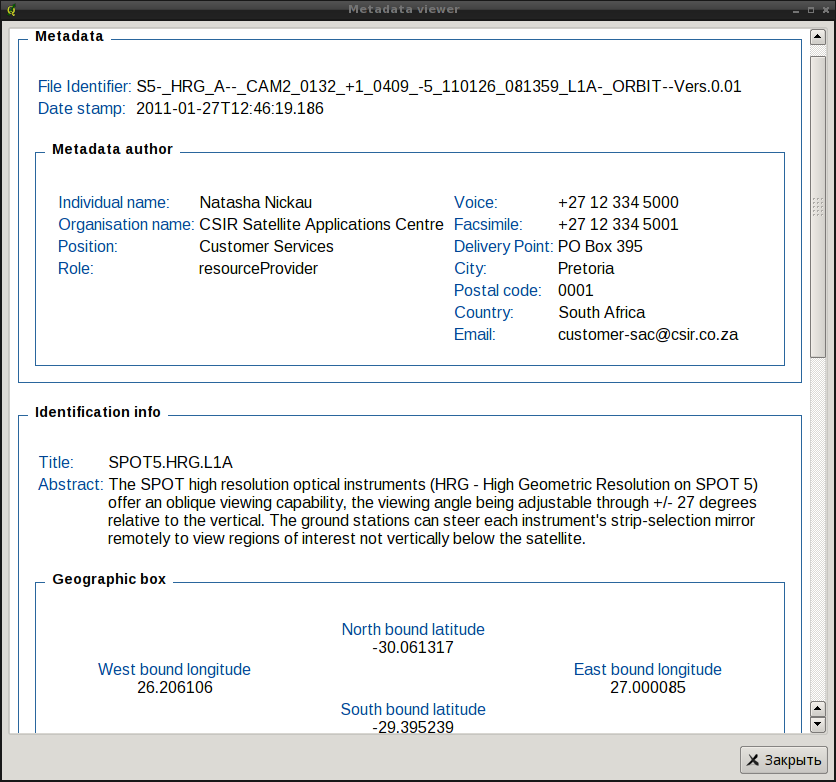This screenshot has height=782, width=836.
Task: Click the bottom scrollbar down arrow
Action: tap(817, 724)
